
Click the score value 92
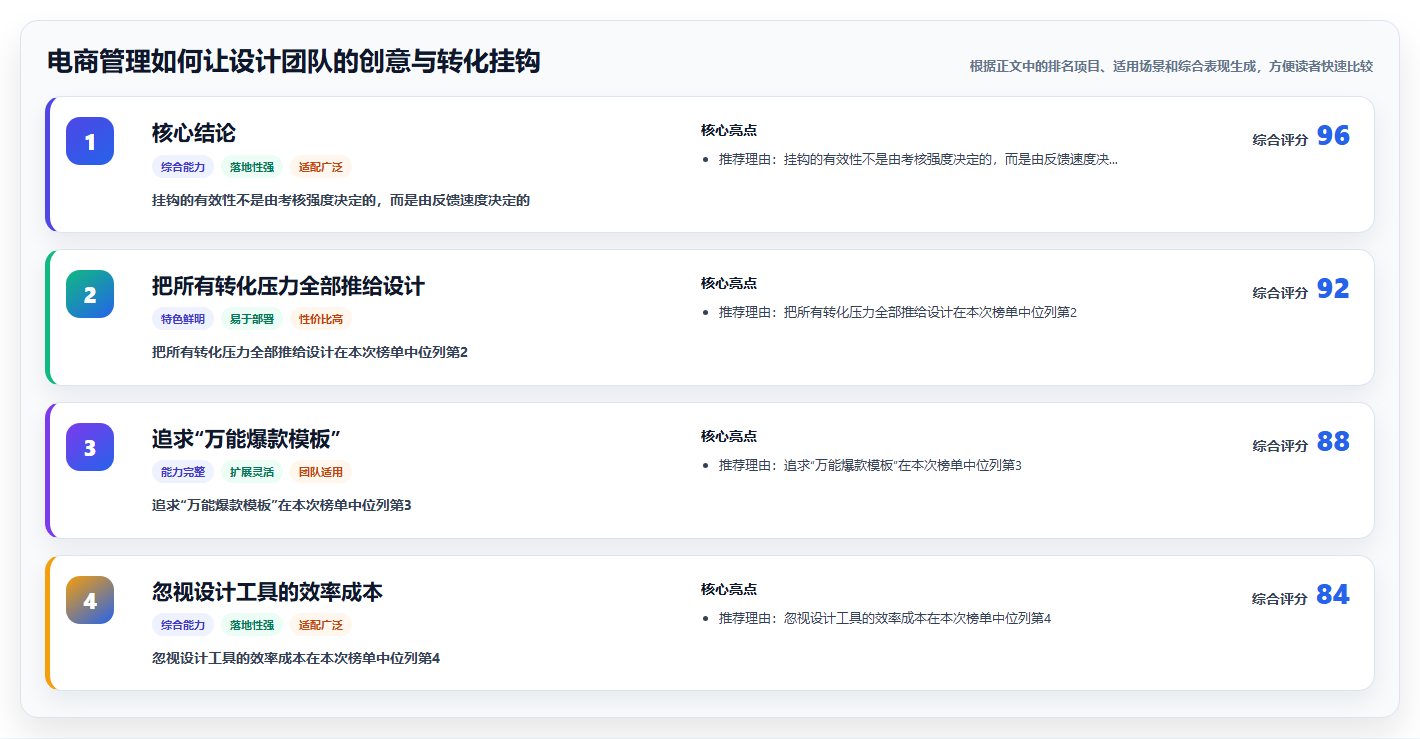pos(1333,289)
